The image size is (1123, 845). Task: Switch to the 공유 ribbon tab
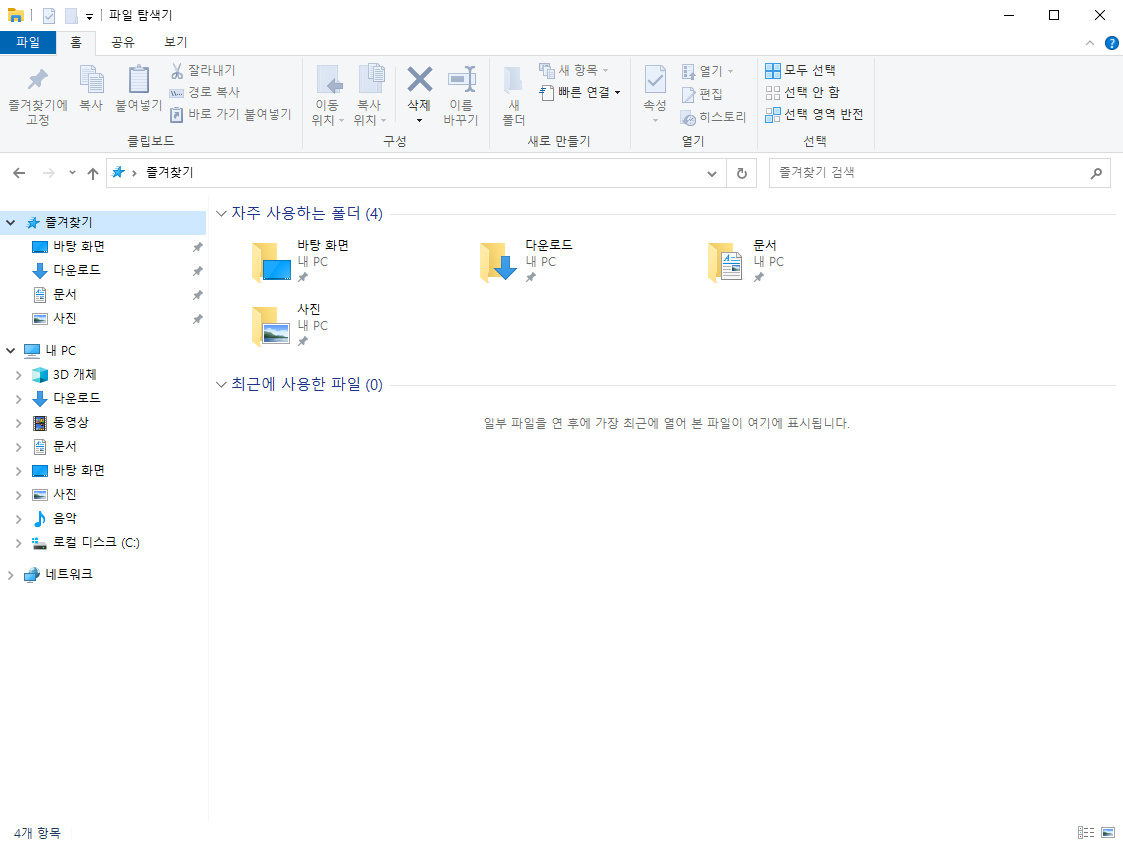pyautogui.click(x=122, y=42)
